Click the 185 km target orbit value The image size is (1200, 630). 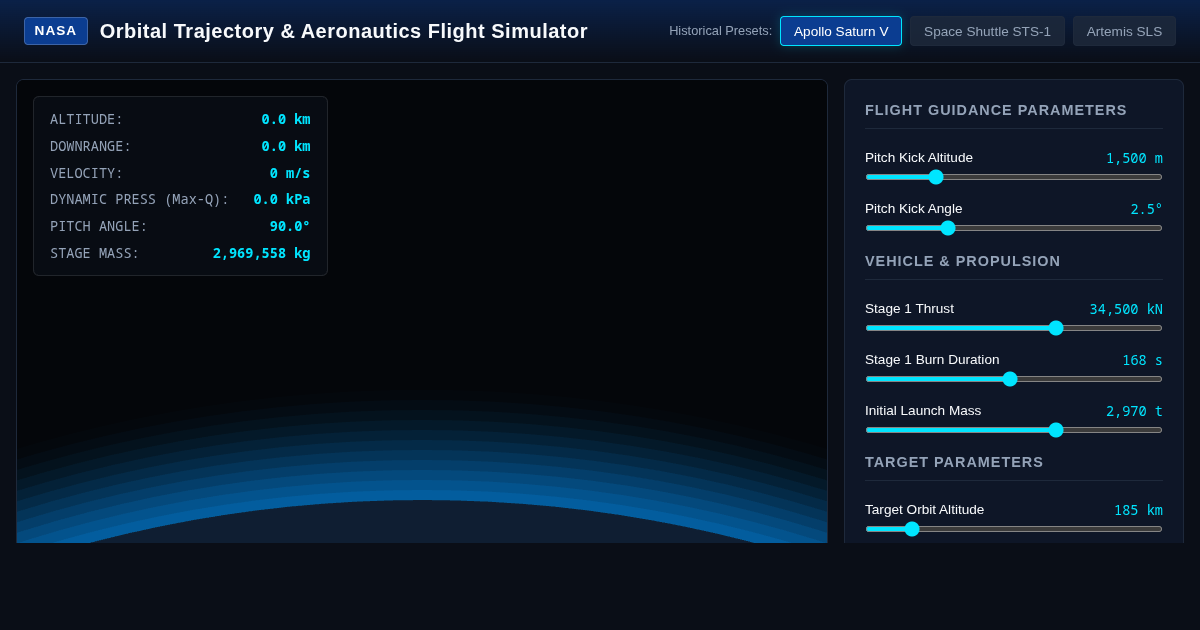pyautogui.click(x=1138, y=510)
